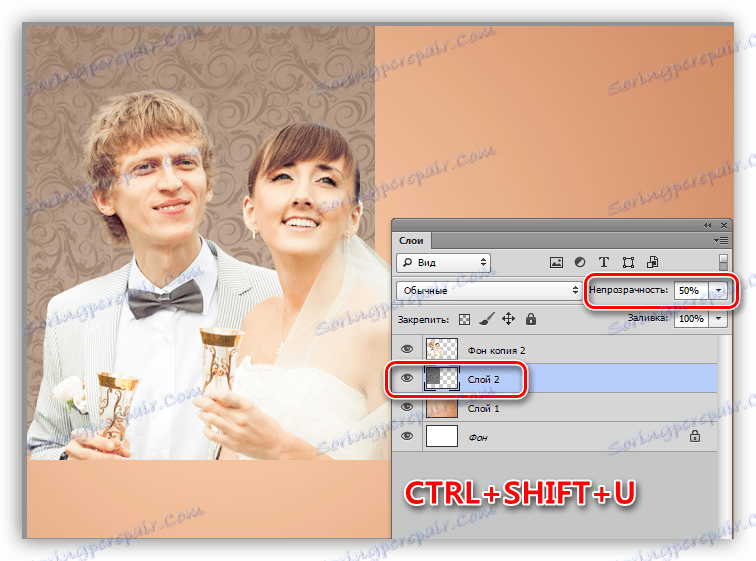
Task: Open the Заливка fill slider arrow
Action: pos(718,319)
